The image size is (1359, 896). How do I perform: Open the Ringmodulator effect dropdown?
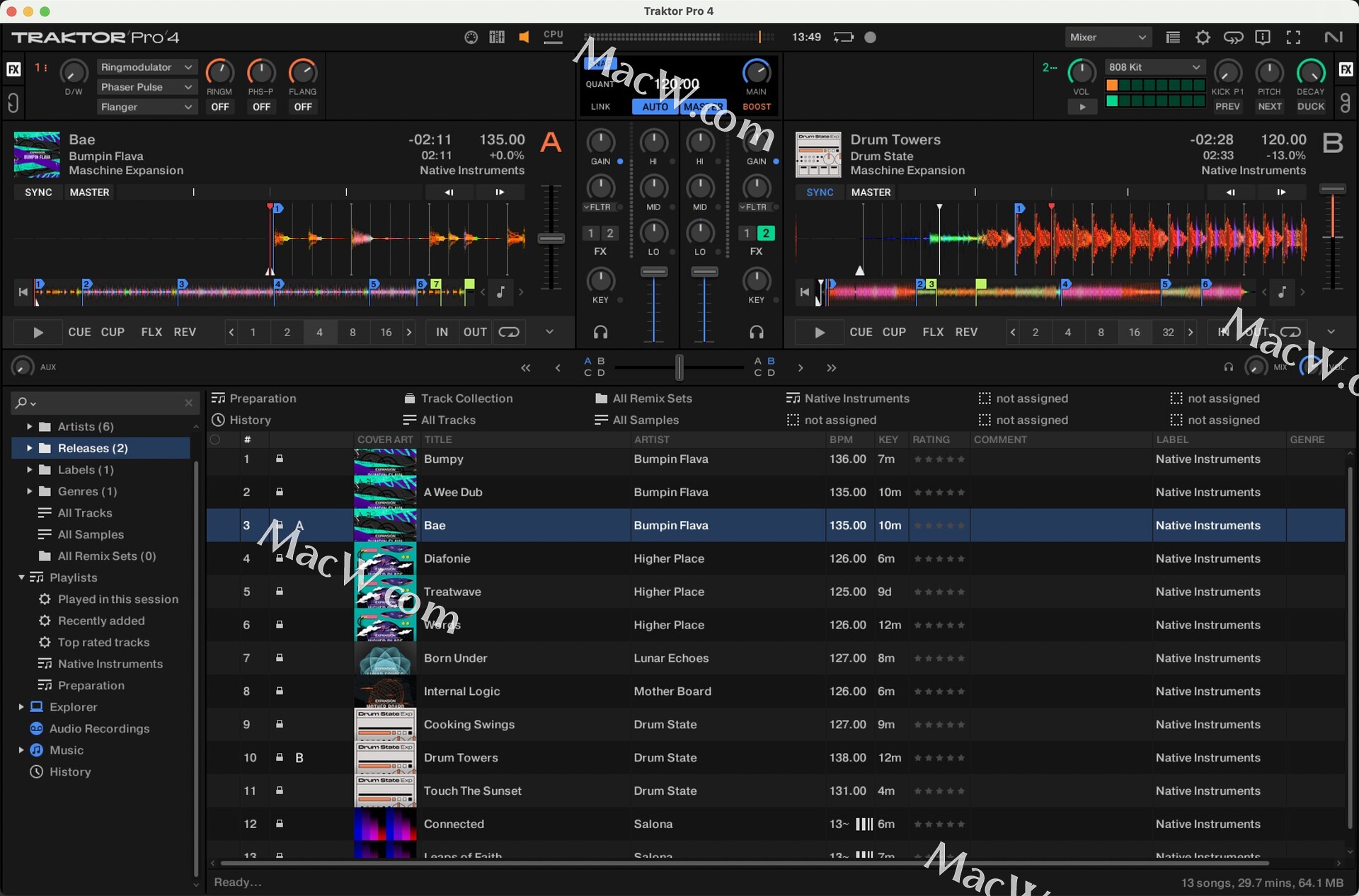click(146, 67)
